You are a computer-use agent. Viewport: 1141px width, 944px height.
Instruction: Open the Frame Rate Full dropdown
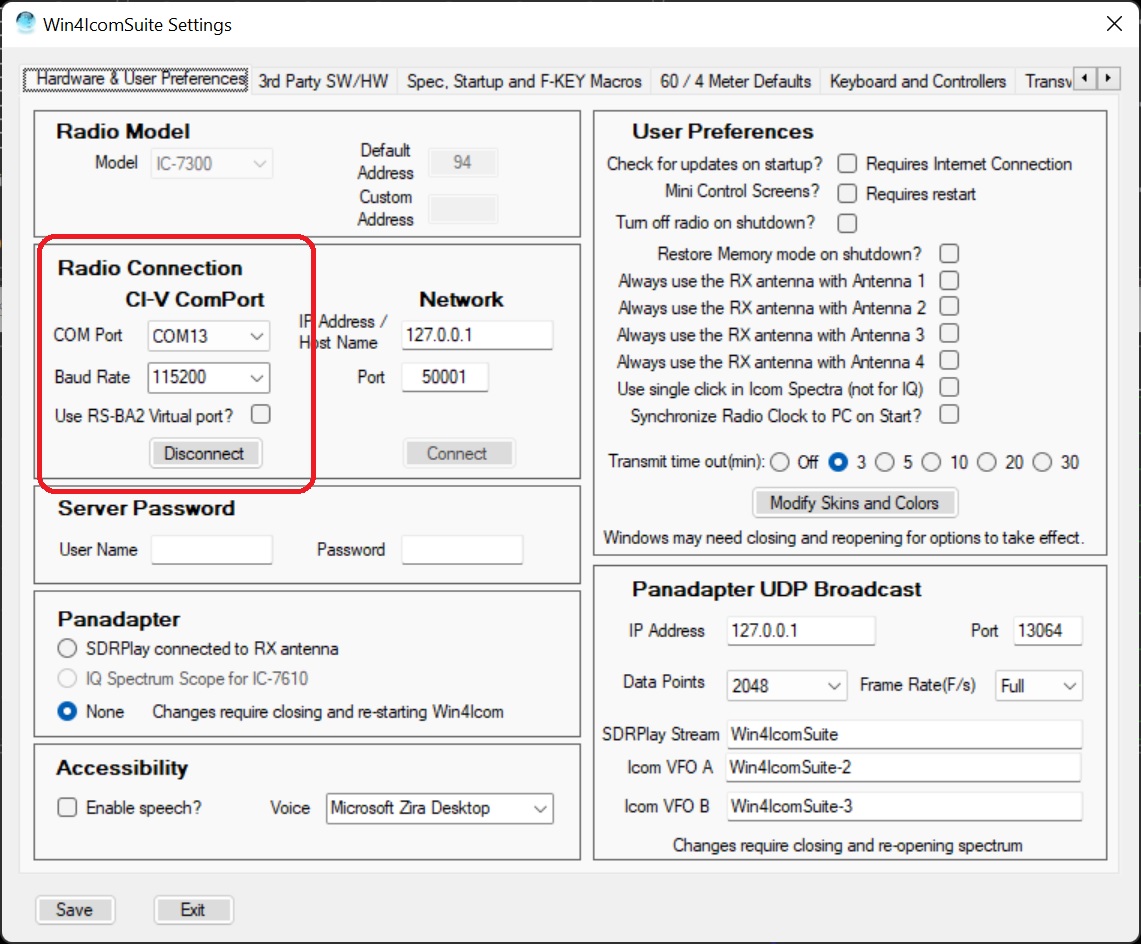point(1038,686)
